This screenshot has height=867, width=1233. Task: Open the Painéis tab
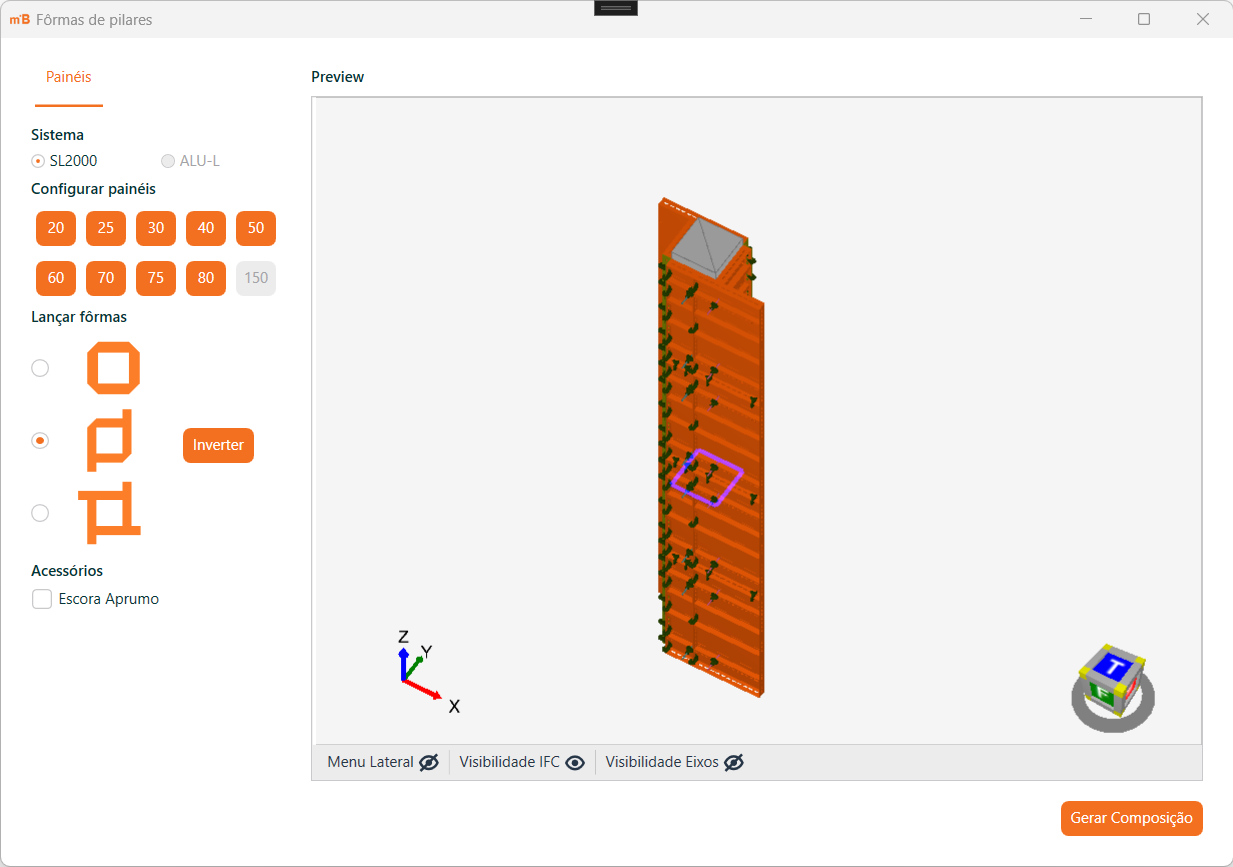coord(69,77)
